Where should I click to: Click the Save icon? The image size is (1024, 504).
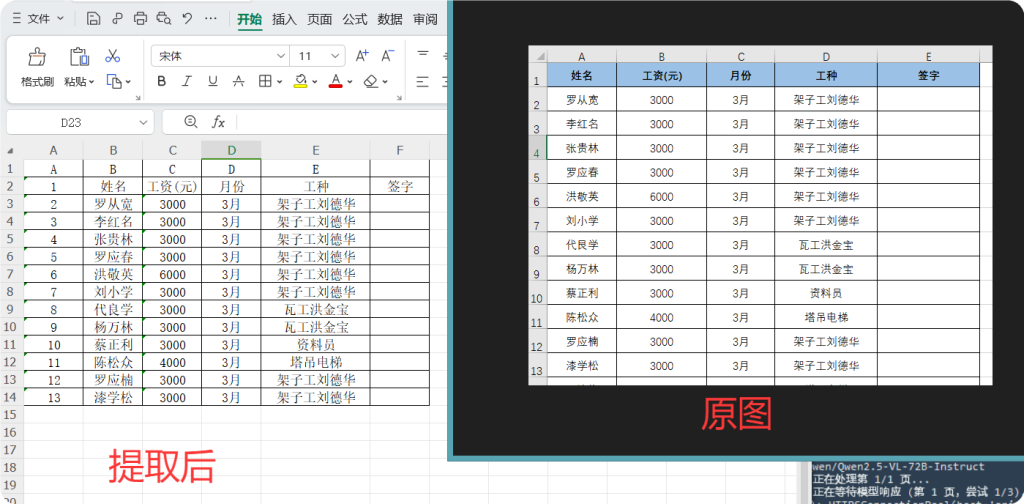93,19
